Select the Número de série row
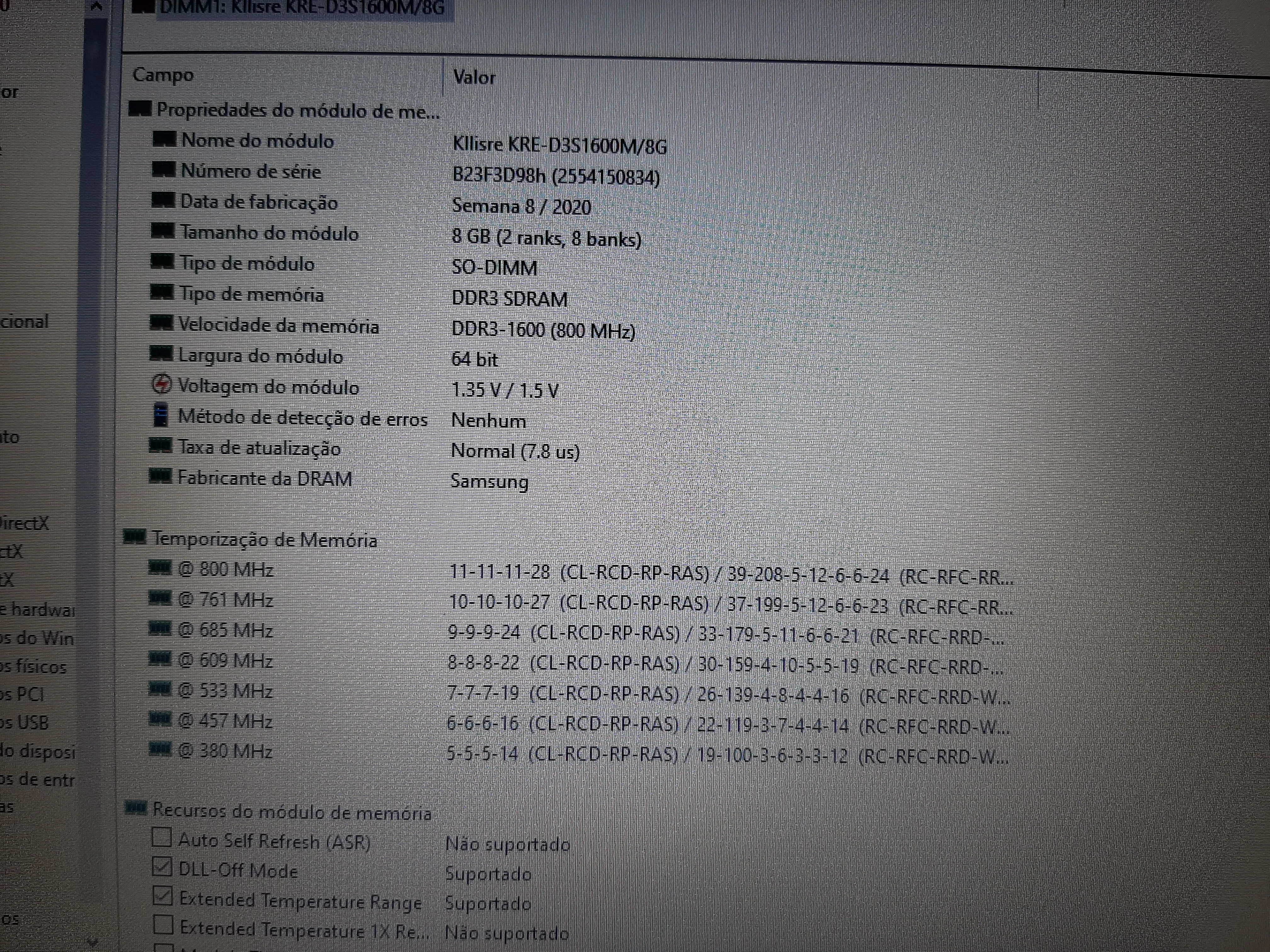The image size is (1270, 952). click(250, 171)
